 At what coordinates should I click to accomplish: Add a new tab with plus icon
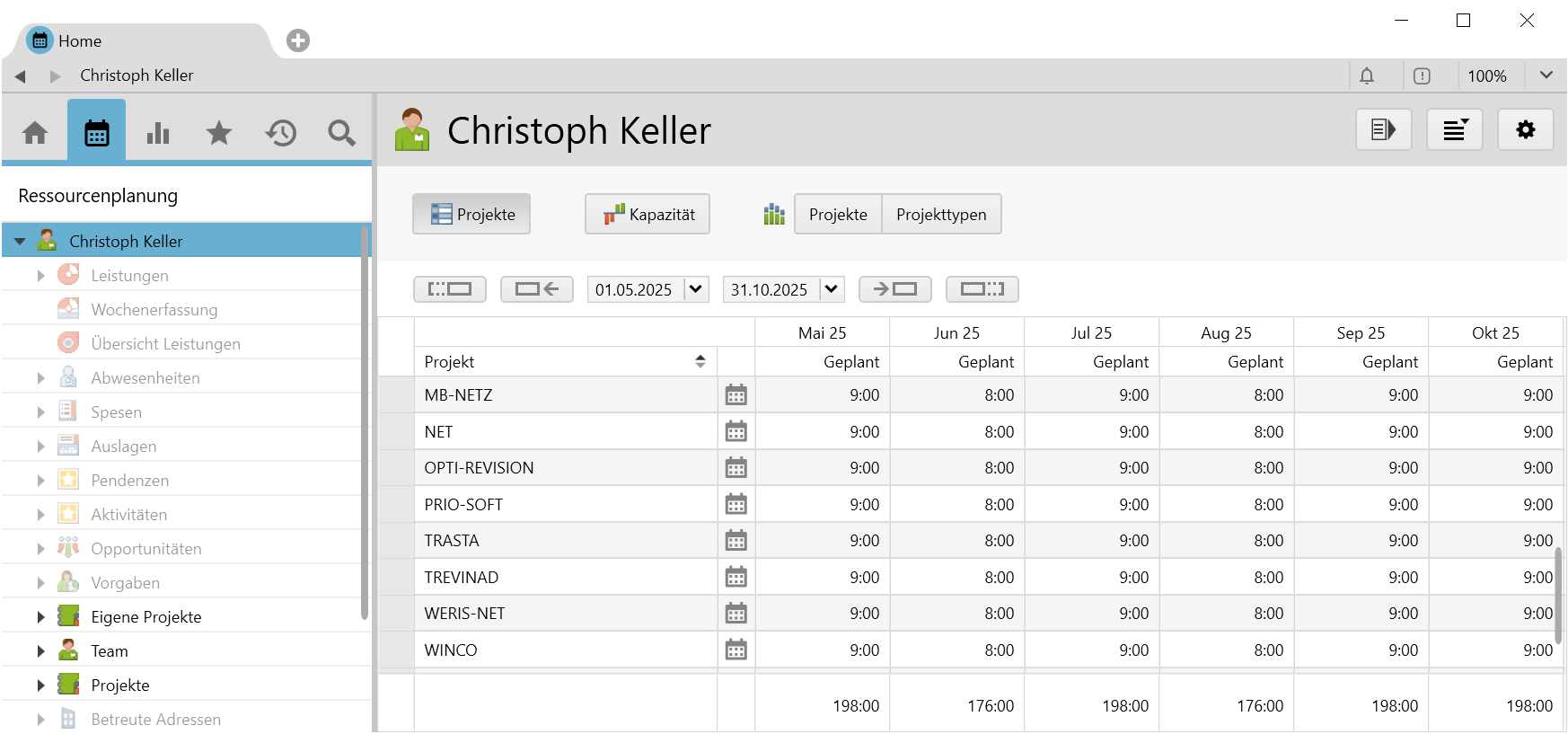pyautogui.click(x=298, y=40)
